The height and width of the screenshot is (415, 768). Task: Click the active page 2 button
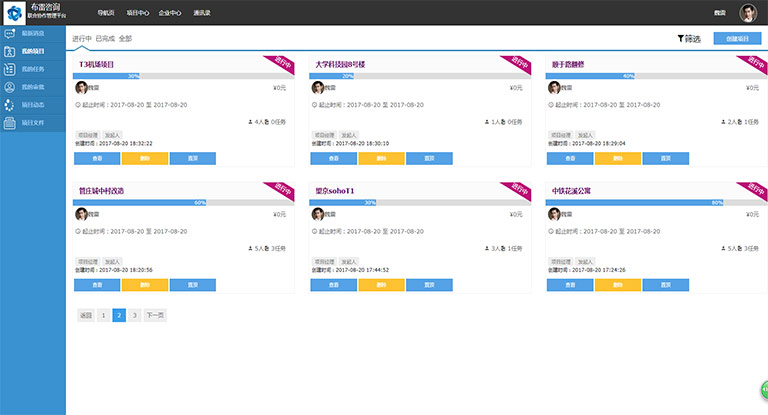[119, 315]
